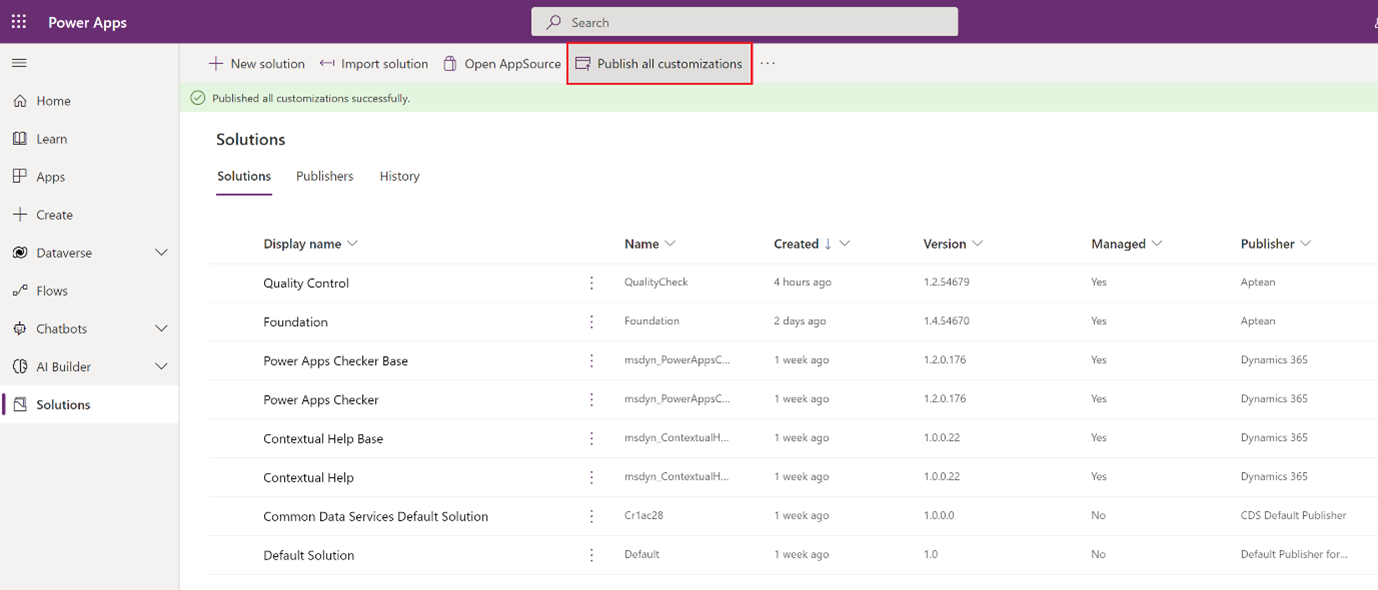Switch to the History tab
Viewport: 1378px width, 590px height.
pyautogui.click(x=399, y=176)
